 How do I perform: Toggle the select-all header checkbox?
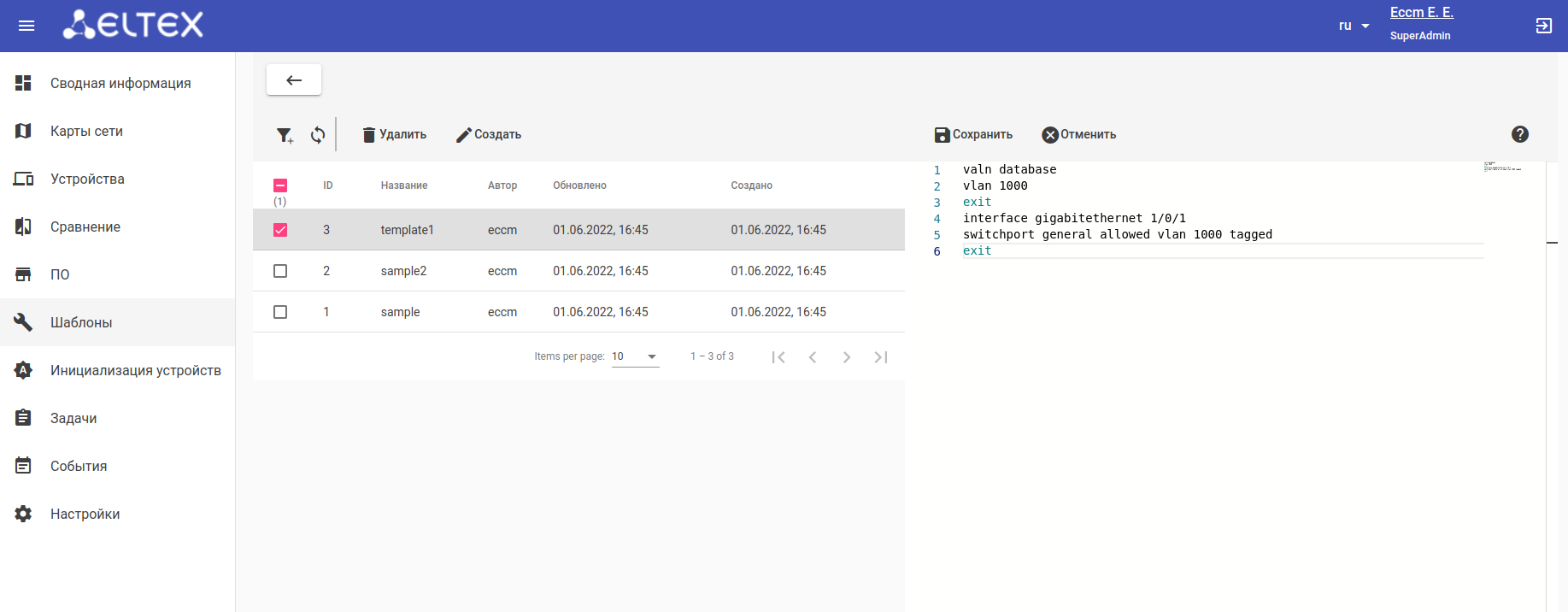point(280,185)
